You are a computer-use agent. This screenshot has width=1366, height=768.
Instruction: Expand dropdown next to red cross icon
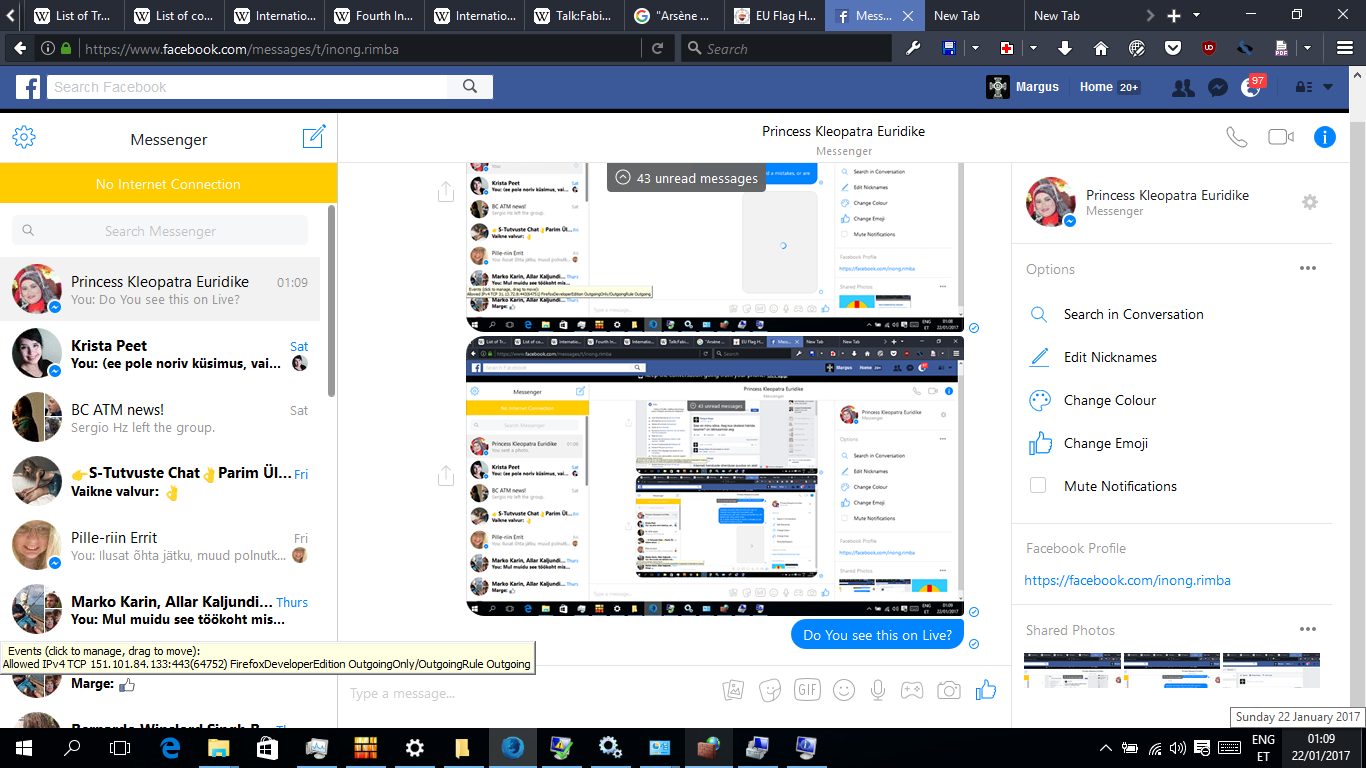(x=1033, y=48)
